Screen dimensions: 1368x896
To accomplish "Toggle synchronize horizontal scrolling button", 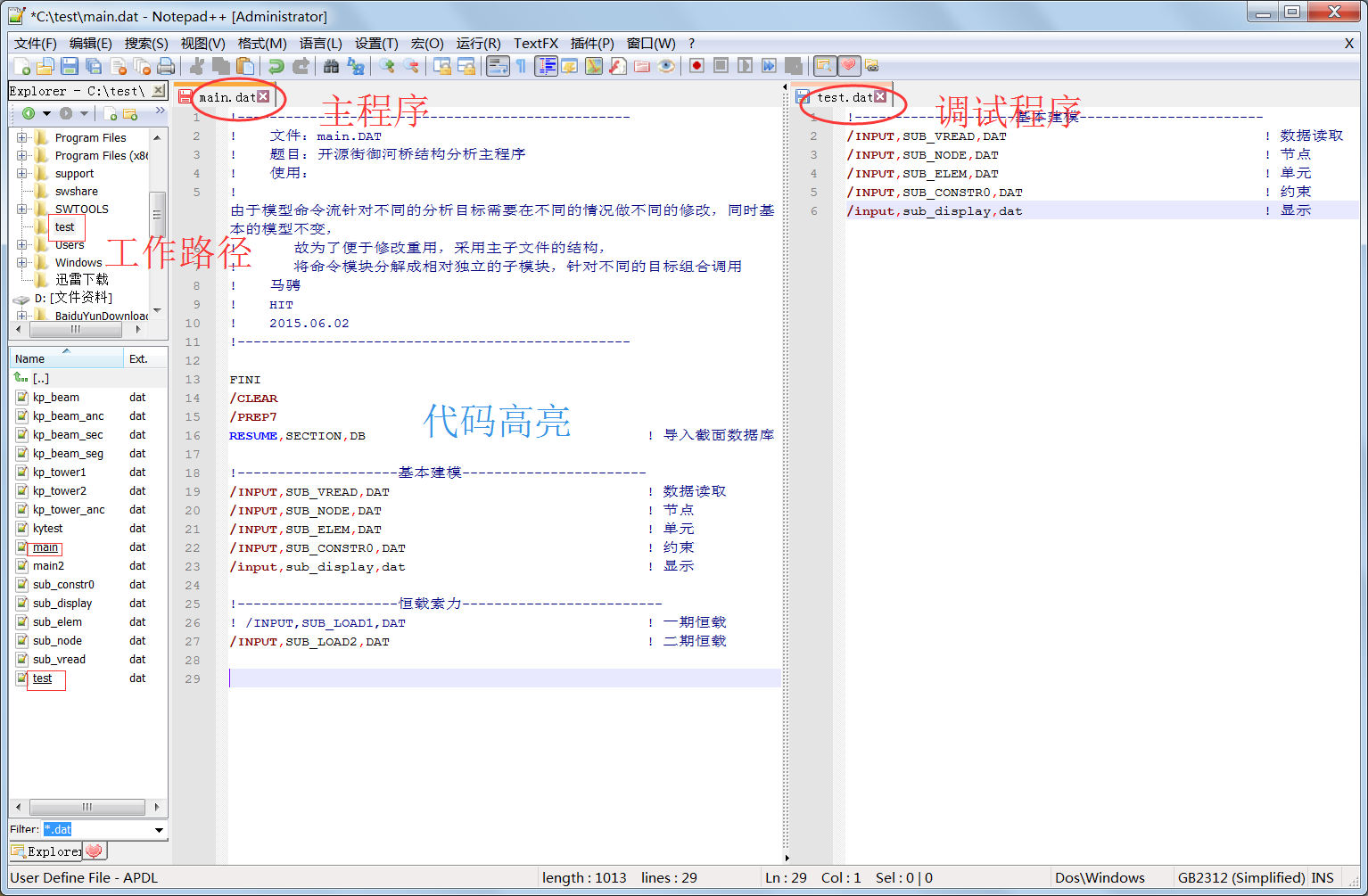I will click(466, 66).
